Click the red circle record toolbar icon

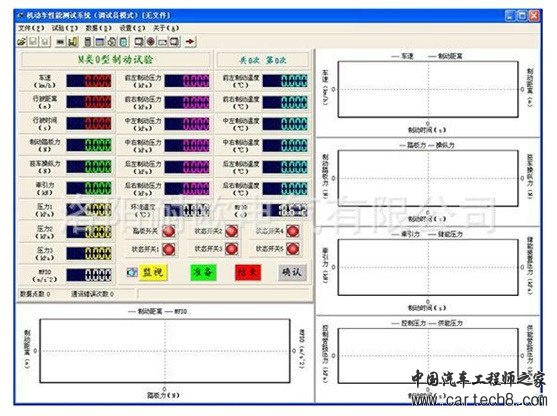tap(151, 42)
